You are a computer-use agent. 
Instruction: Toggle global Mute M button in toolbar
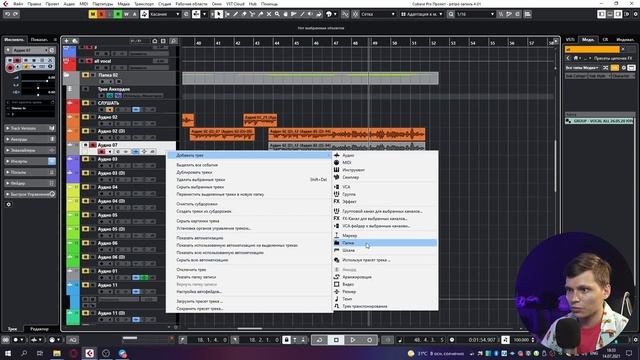coord(93,14)
